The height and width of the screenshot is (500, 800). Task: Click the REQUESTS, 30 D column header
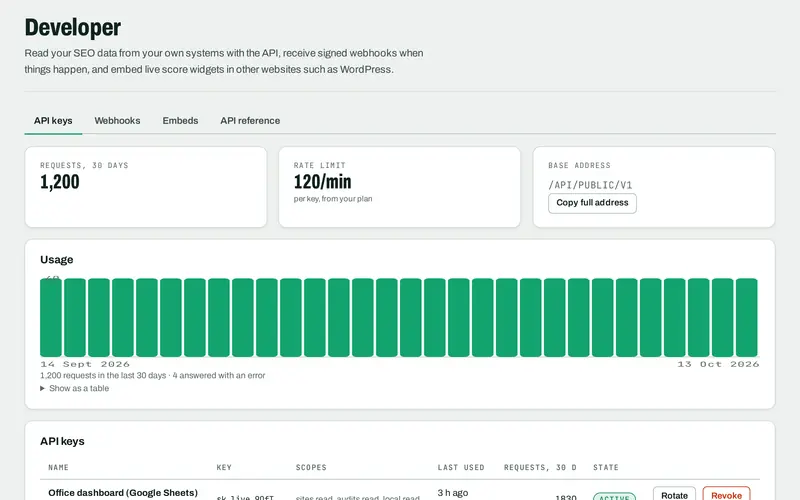(540, 467)
